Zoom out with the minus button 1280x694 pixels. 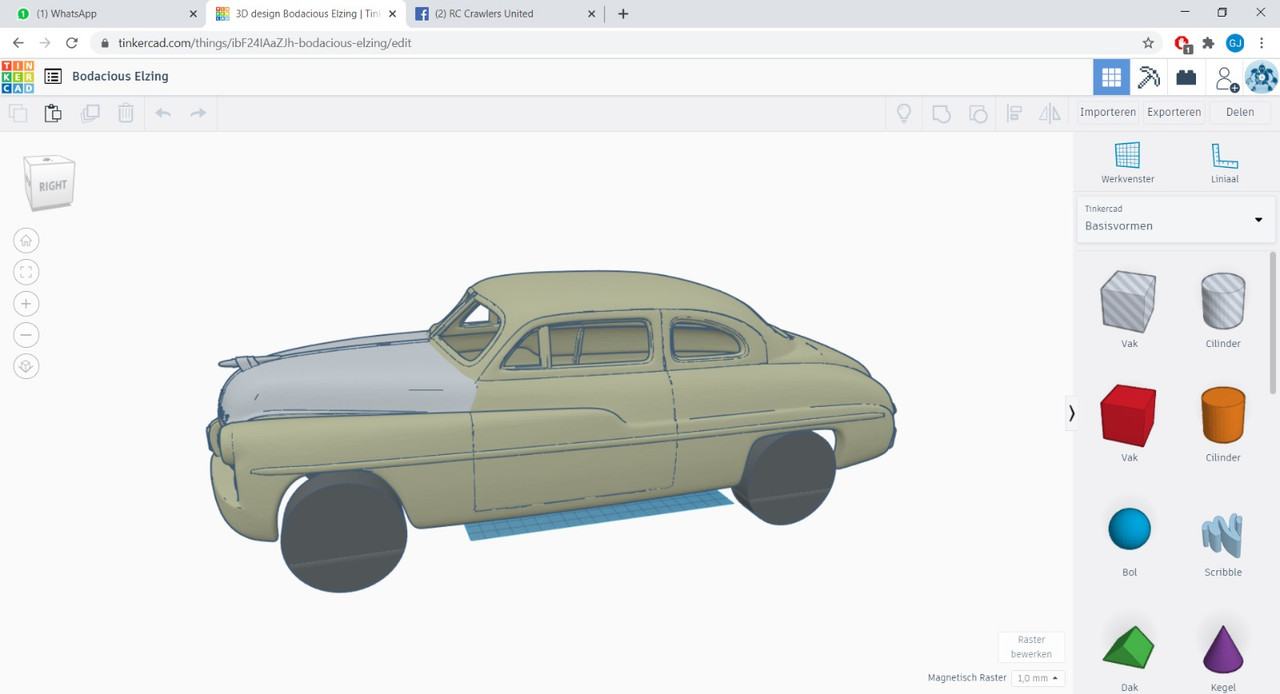pyautogui.click(x=27, y=335)
